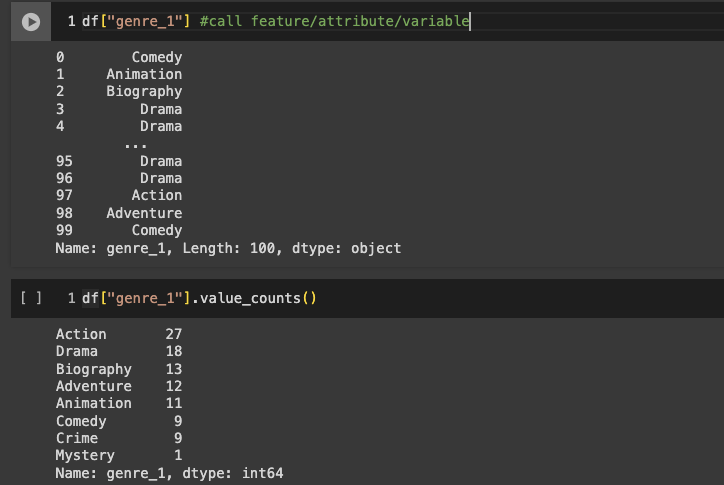Click the 'Animation' value in row 1

click(x=144, y=74)
